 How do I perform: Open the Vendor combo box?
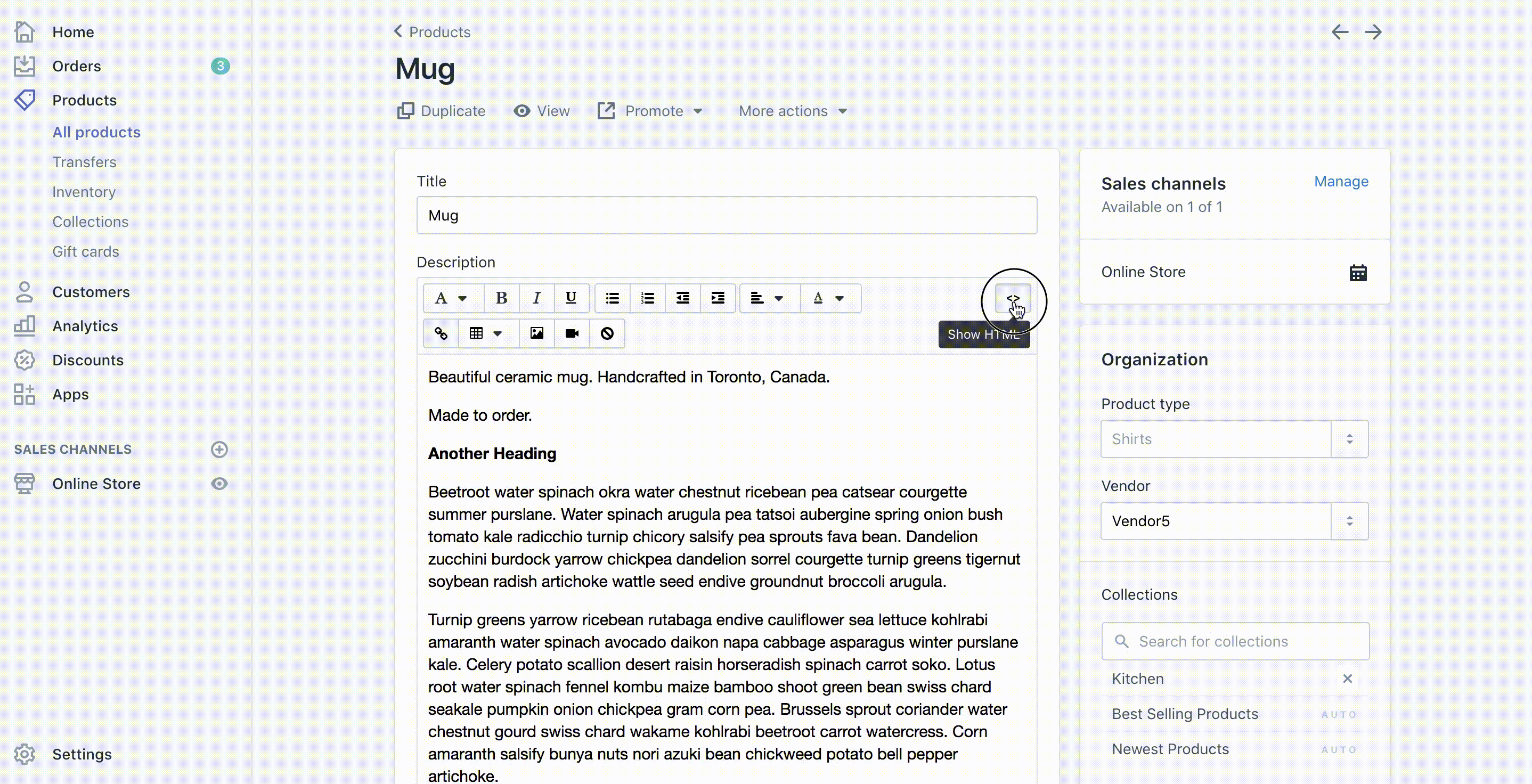(1234, 521)
